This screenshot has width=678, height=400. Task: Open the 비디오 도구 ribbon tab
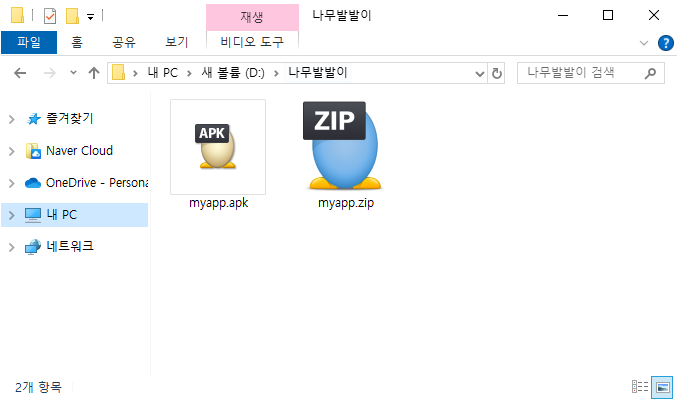click(252, 42)
